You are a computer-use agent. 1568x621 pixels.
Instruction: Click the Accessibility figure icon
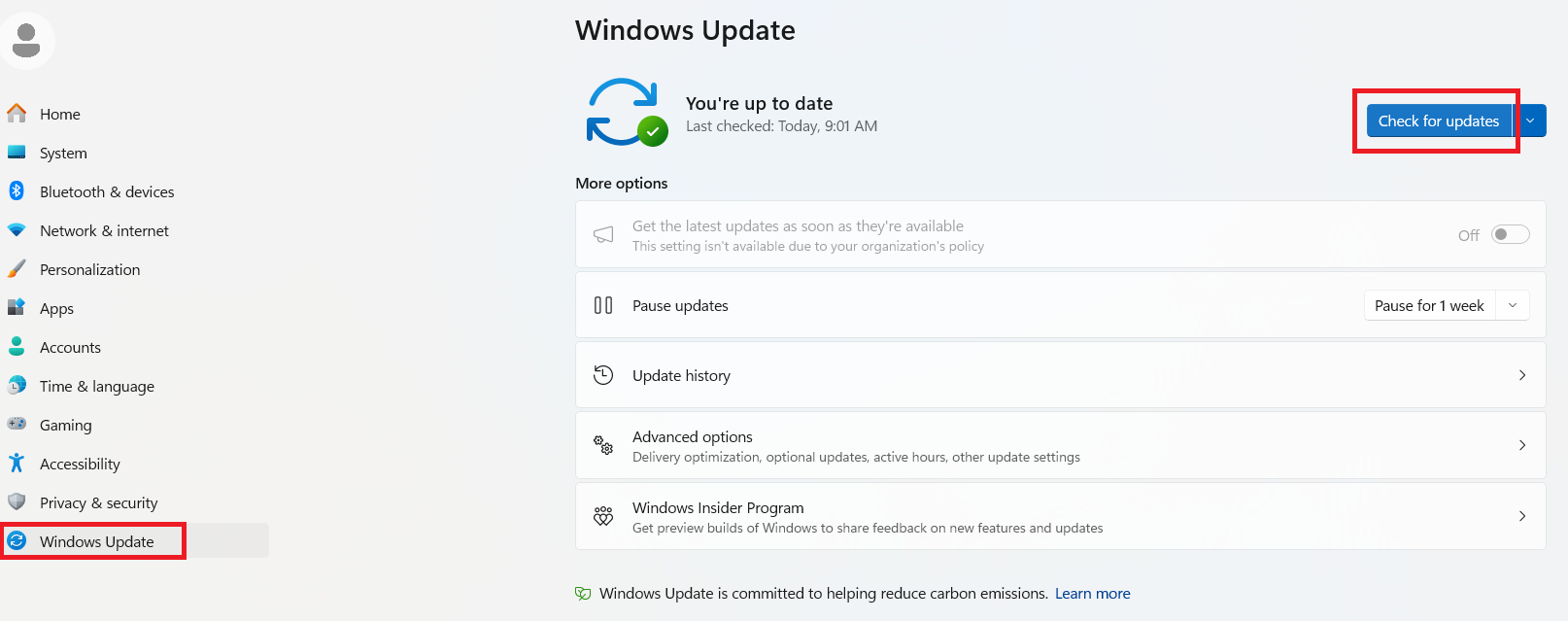point(17,464)
